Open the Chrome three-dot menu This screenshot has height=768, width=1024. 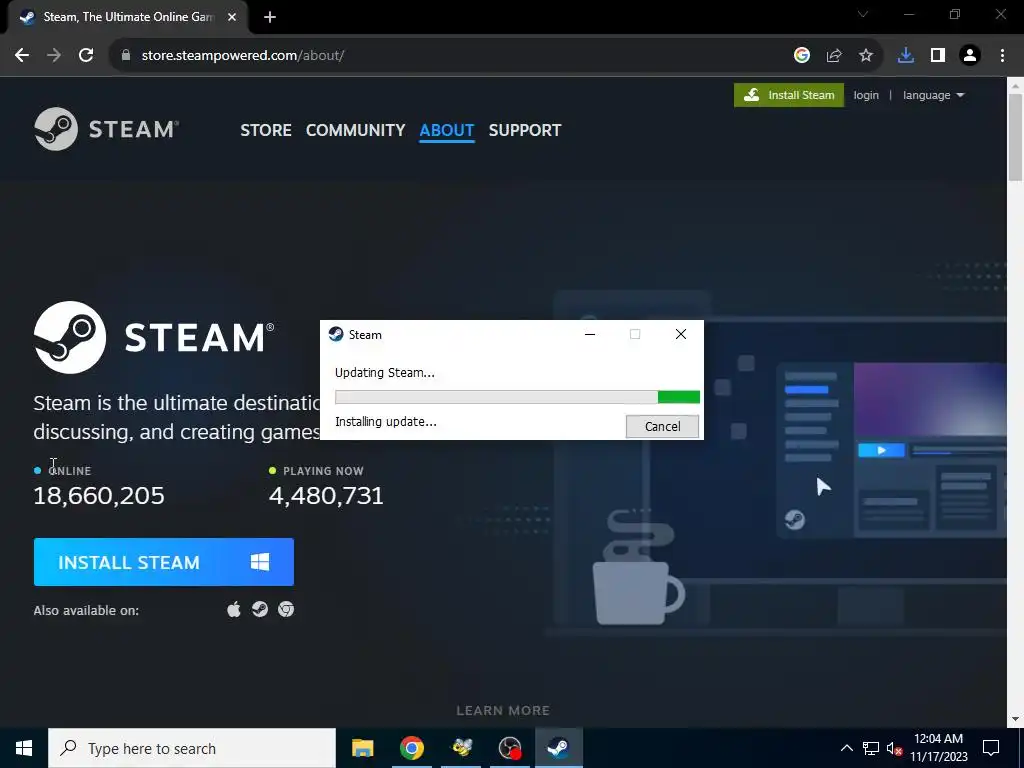coord(1002,56)
